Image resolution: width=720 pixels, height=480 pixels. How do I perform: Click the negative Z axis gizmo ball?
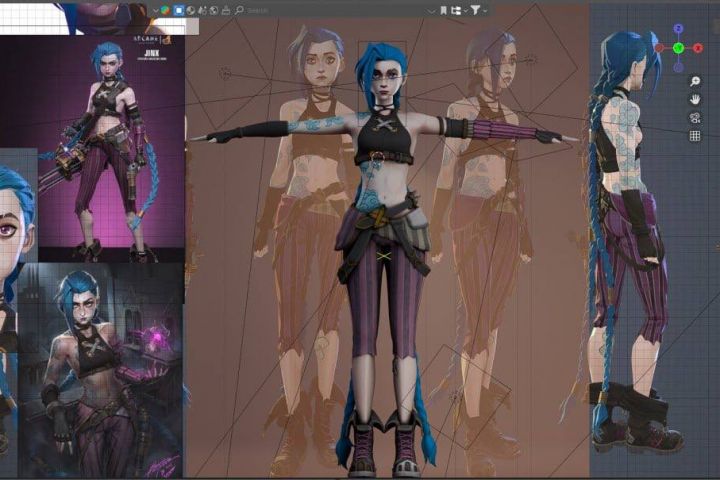(679, 67)
